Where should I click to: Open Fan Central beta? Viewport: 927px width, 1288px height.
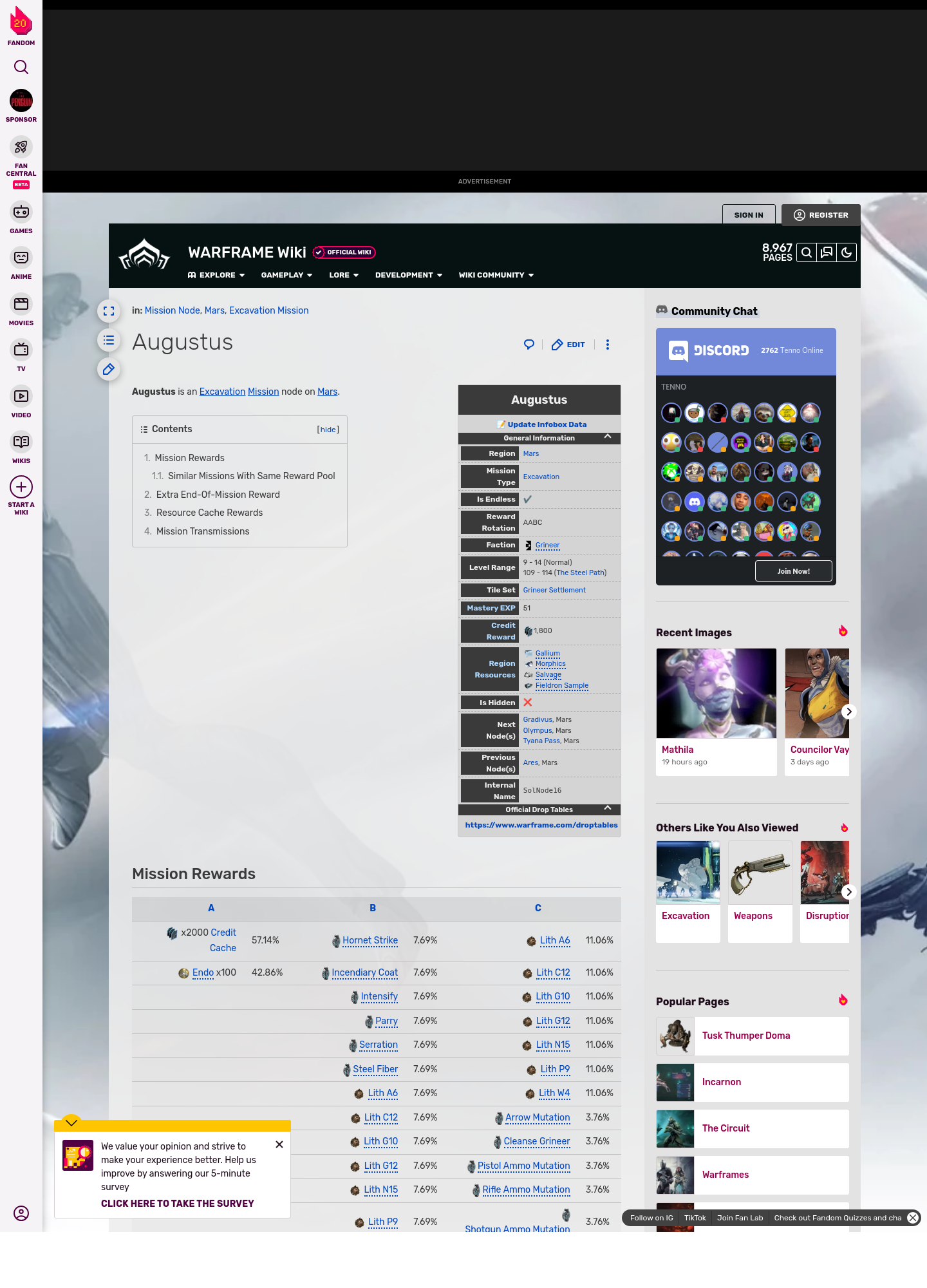[21, 163]
